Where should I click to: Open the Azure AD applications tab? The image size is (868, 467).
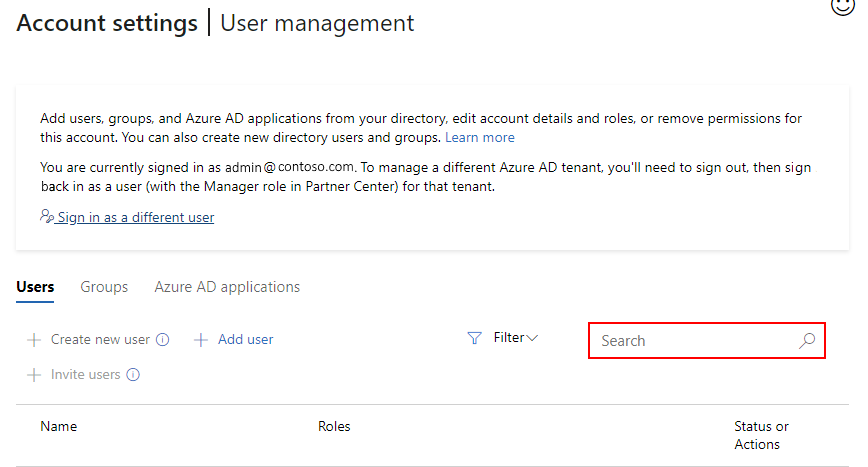click(227, 287)
